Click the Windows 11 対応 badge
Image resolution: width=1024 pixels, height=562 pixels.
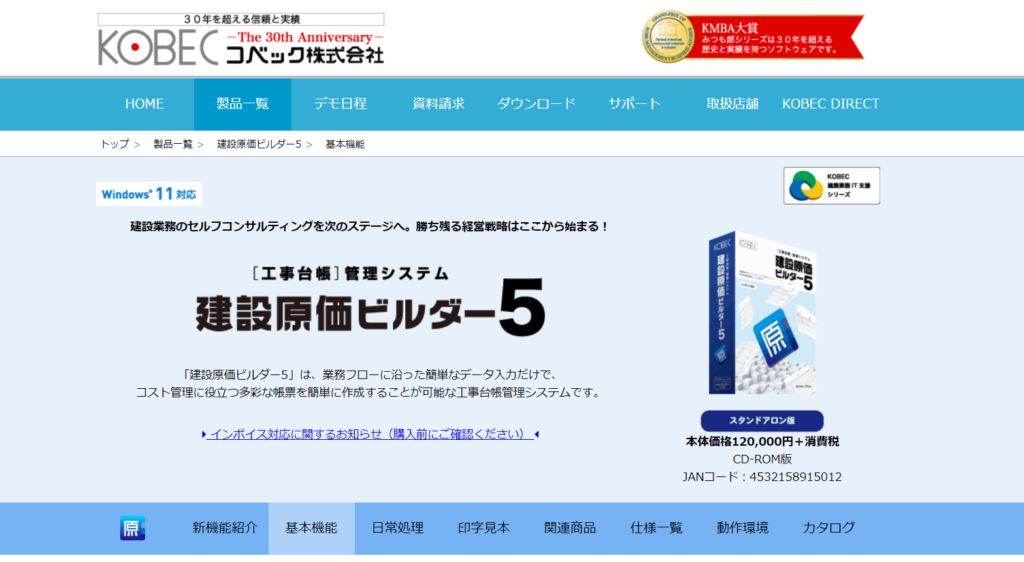tap(149, 194)
